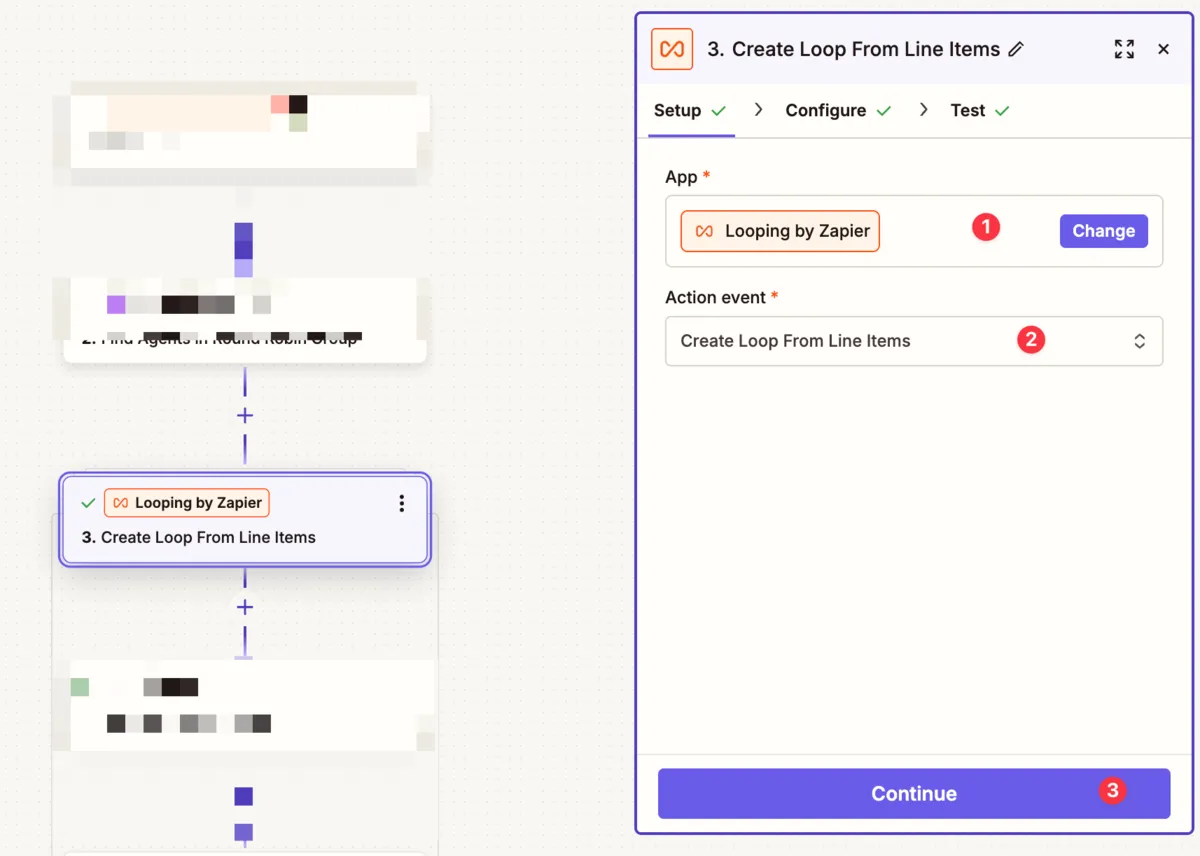Screen dimensions: 1200x856
Task: Click the Looping by Zapier icon in panel header
Action: point(672,49)
